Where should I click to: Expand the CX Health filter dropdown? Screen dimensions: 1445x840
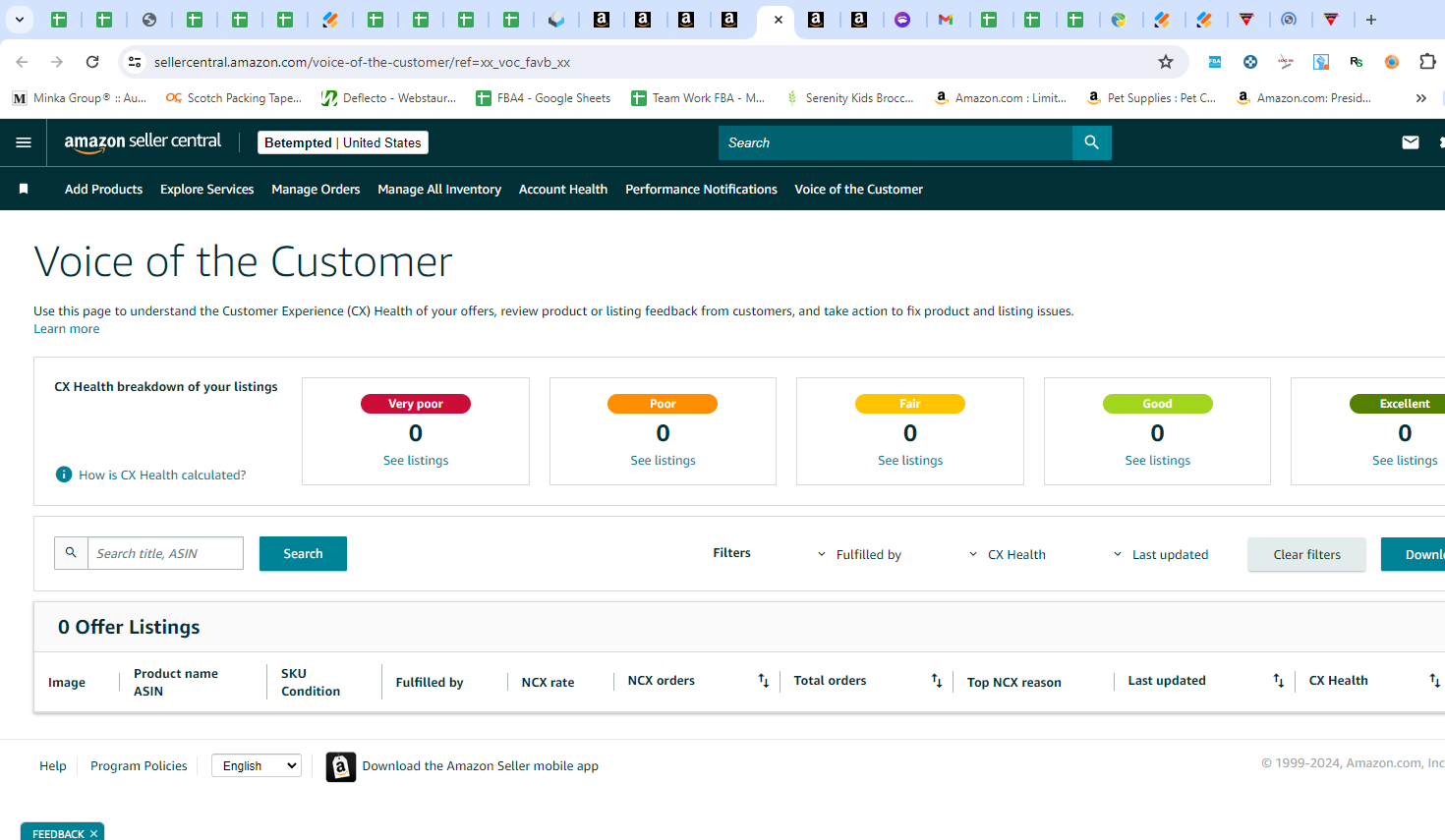pos(1008,554)
